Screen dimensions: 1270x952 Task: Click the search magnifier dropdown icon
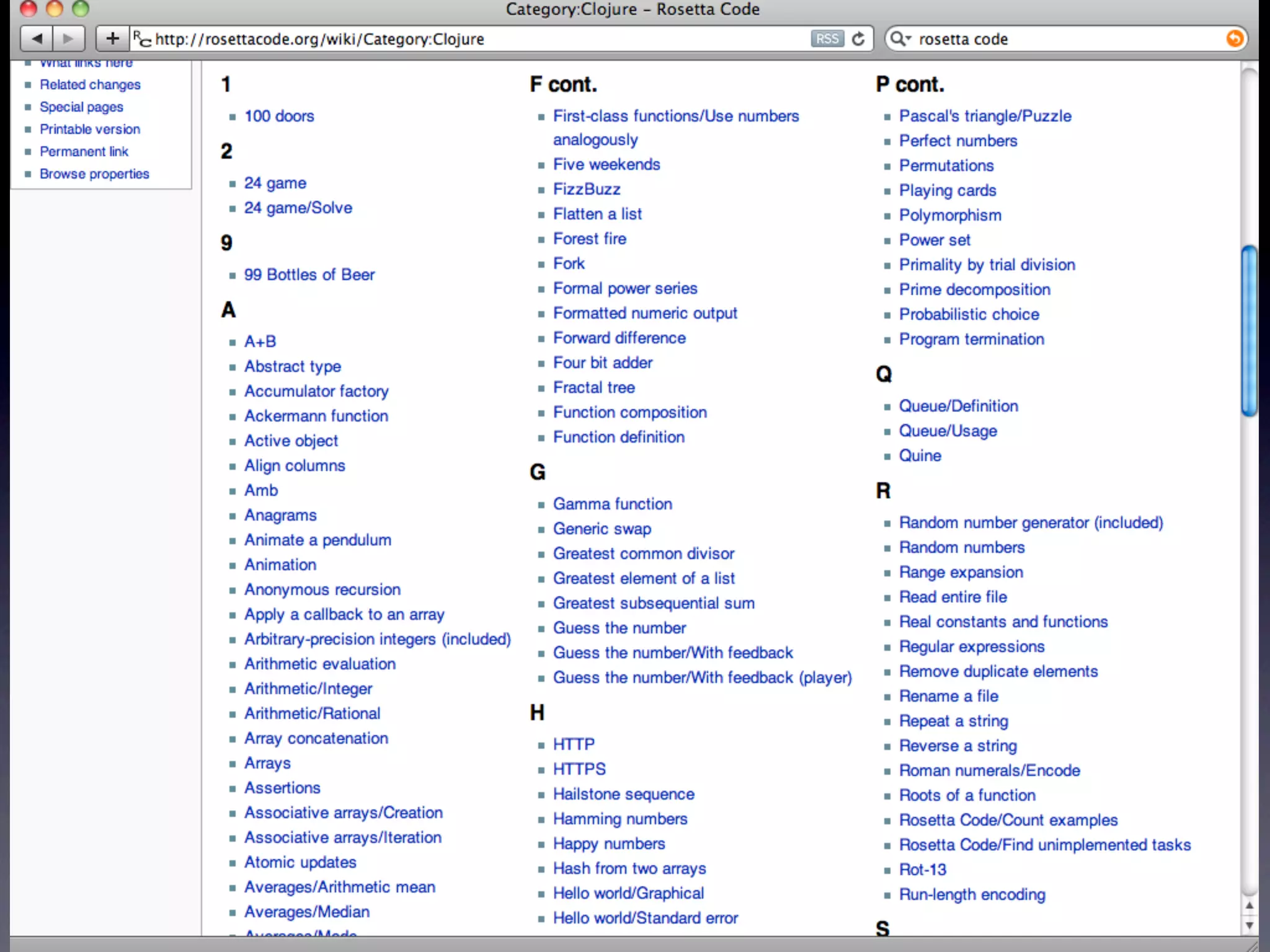click(900, 39)
